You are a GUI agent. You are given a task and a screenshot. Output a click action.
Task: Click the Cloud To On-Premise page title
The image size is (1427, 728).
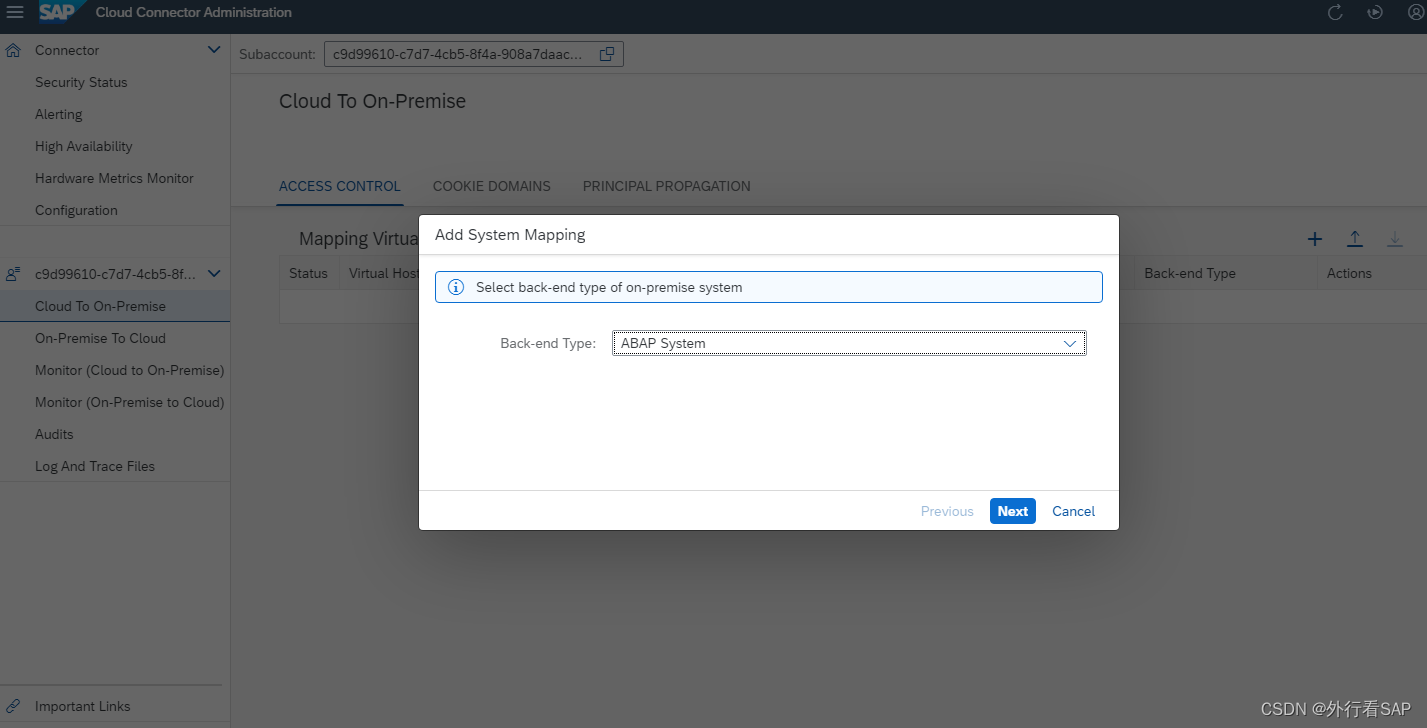[x=372, y=101]
